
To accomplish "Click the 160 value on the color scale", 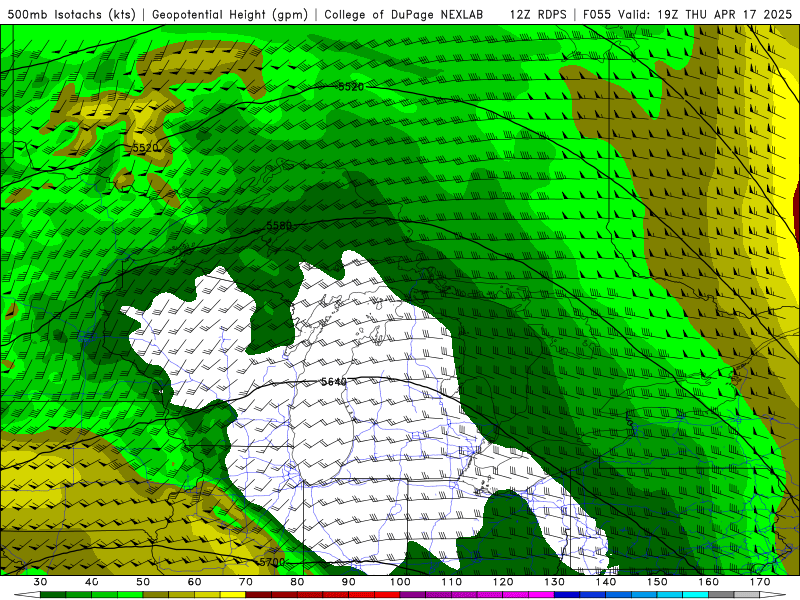I will pyautogui.click(x=709, y=582).
